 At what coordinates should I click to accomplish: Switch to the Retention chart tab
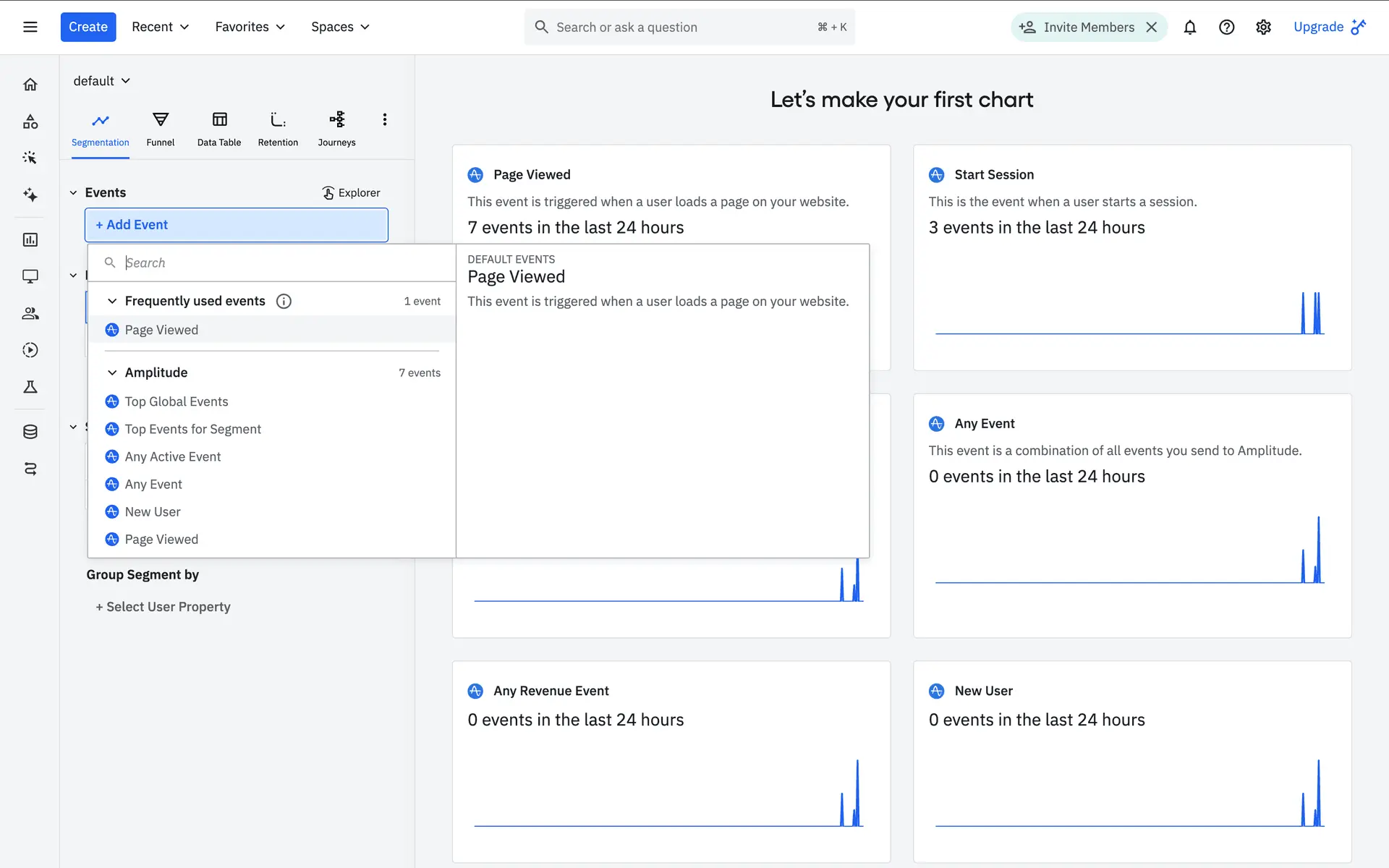pyautogui.click(x=278, y=129)
